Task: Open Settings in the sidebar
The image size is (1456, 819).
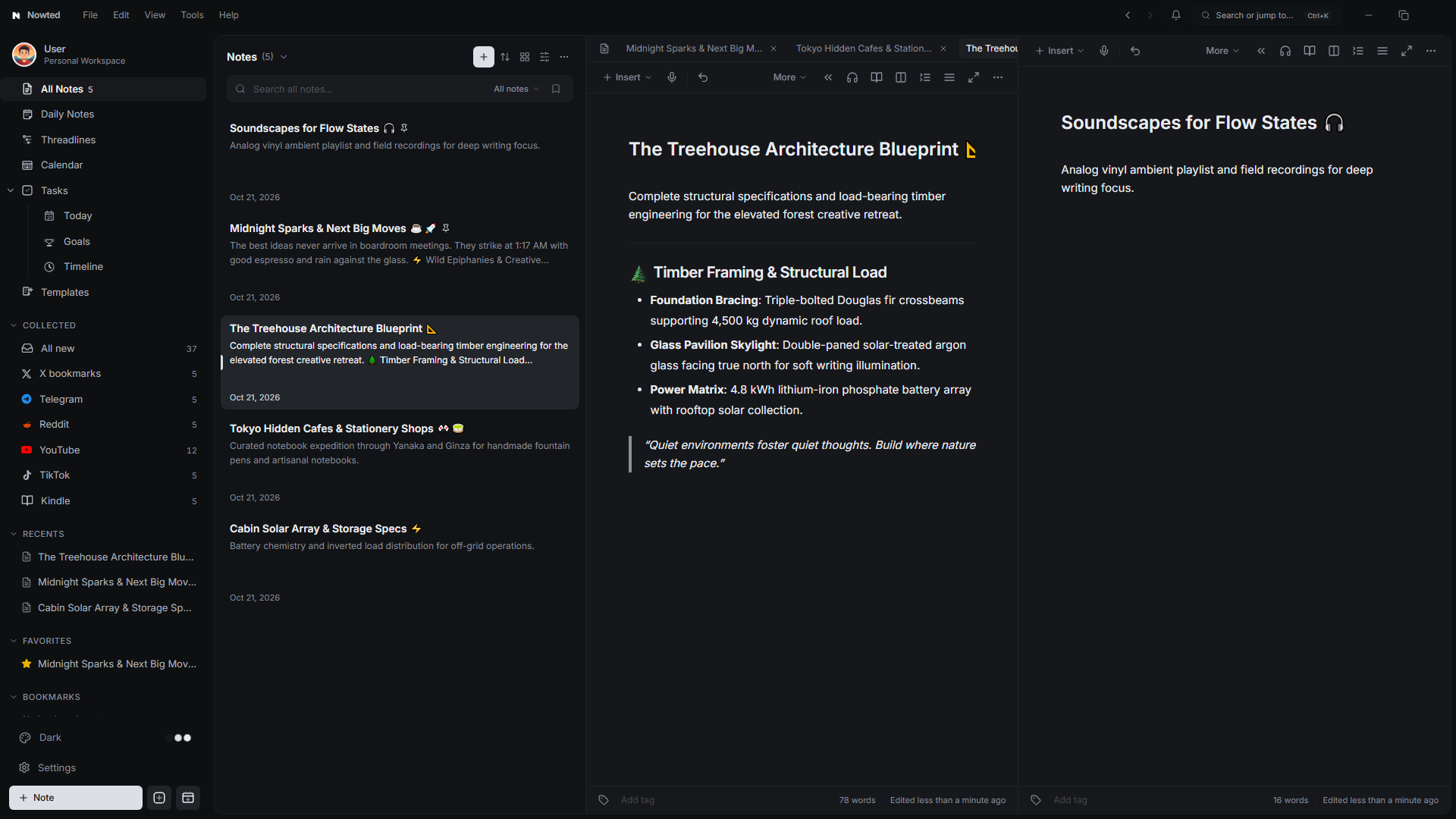Action: point(57,768)
